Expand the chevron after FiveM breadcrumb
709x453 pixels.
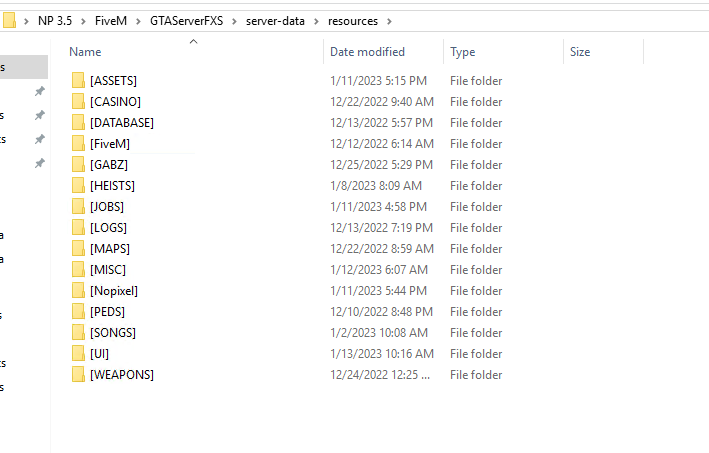[x=138, y=21]
